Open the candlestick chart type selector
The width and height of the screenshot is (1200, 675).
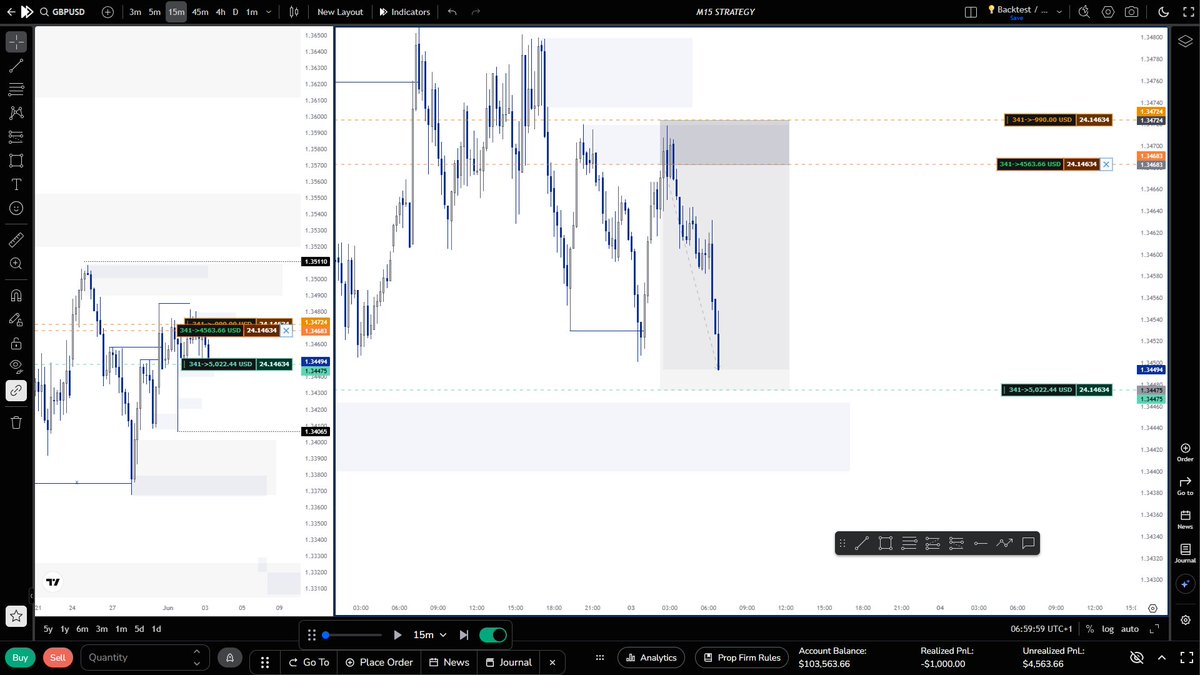pos(293,12)
